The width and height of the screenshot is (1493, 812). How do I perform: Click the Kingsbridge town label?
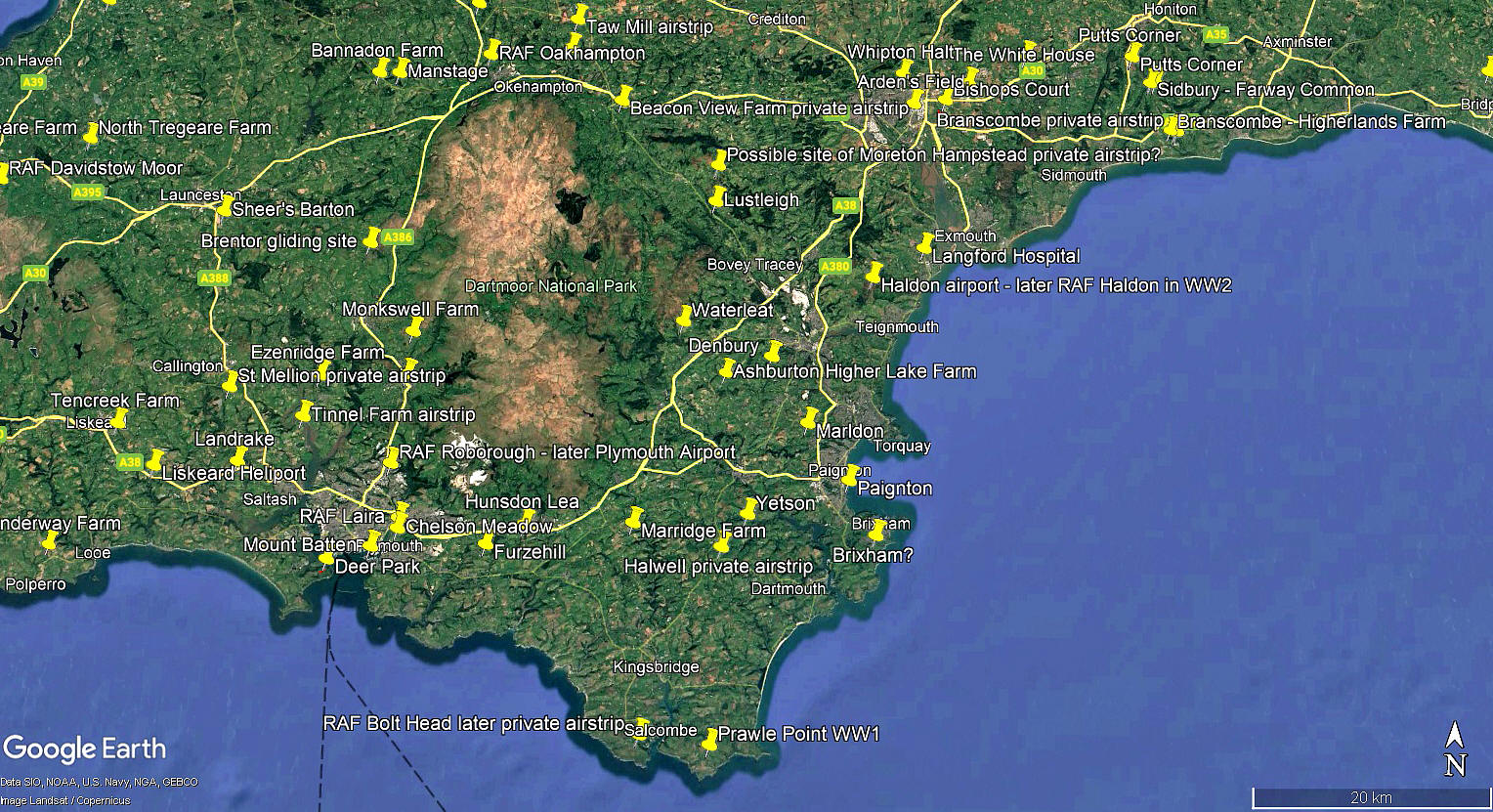click(x=657, y=667)
